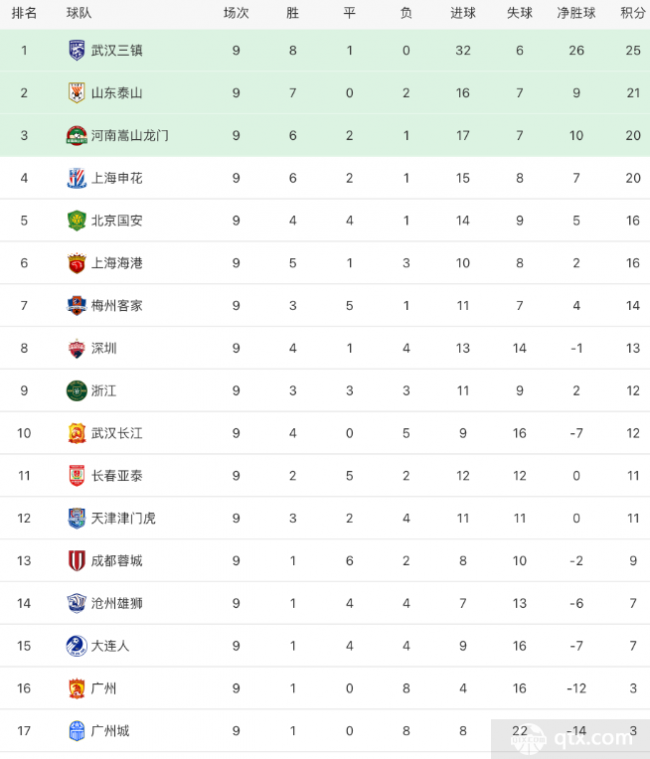Click the Guangzhou City (广州城) team badge

76,730
